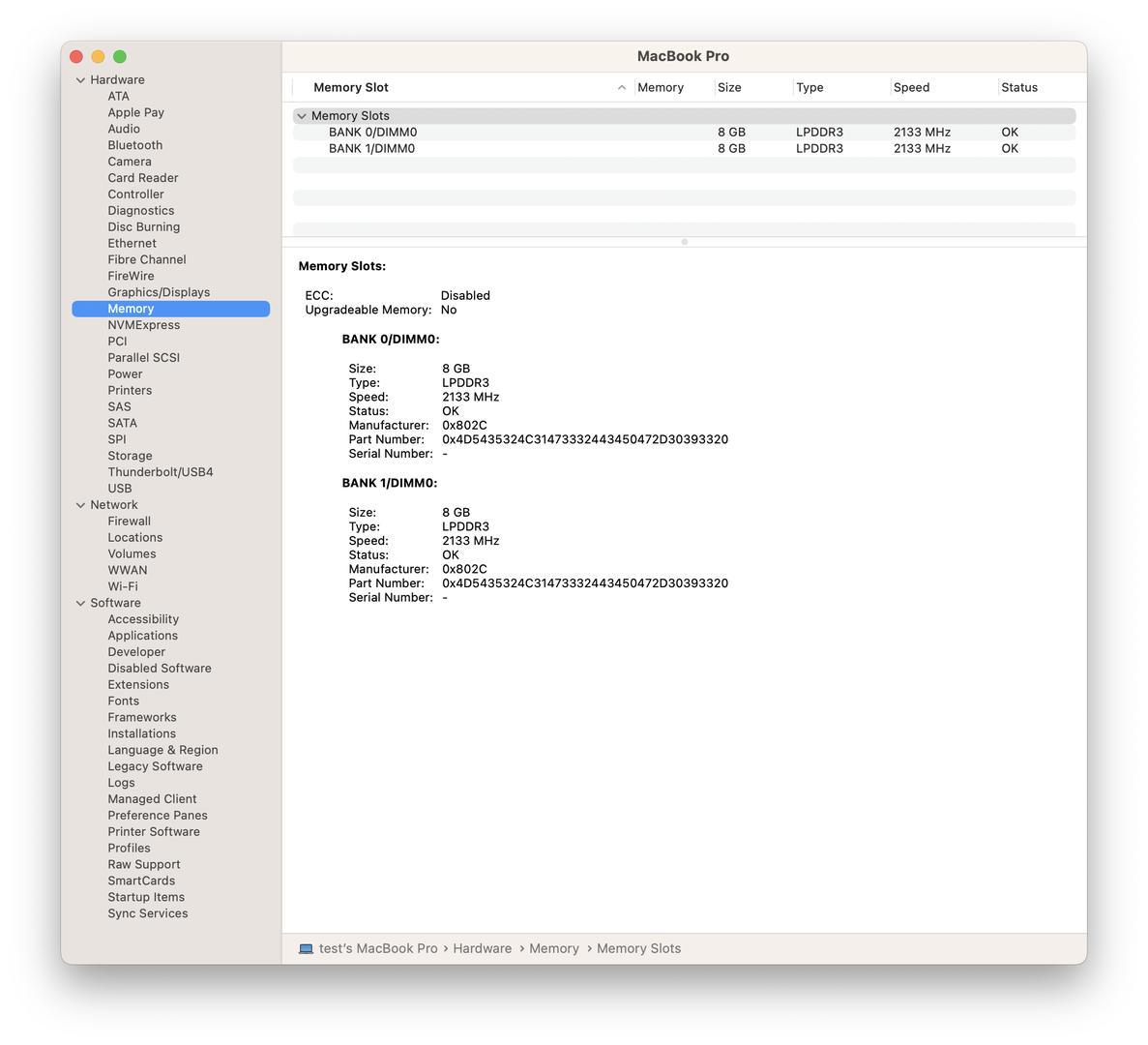The width and height of the screenshot is (1148, 1045).
Task: Open Thunderbolt/USB4 details
Action: (161, 471)
